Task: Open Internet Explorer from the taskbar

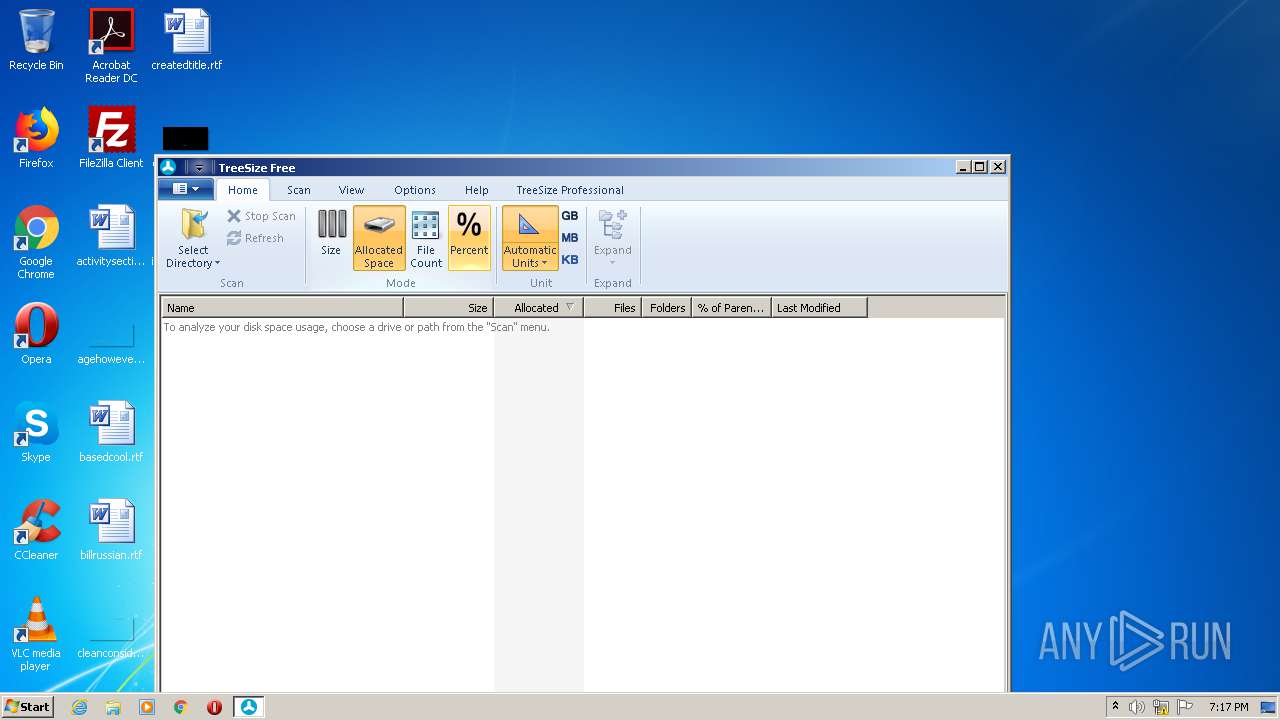Action: click(x=79, y=707)
